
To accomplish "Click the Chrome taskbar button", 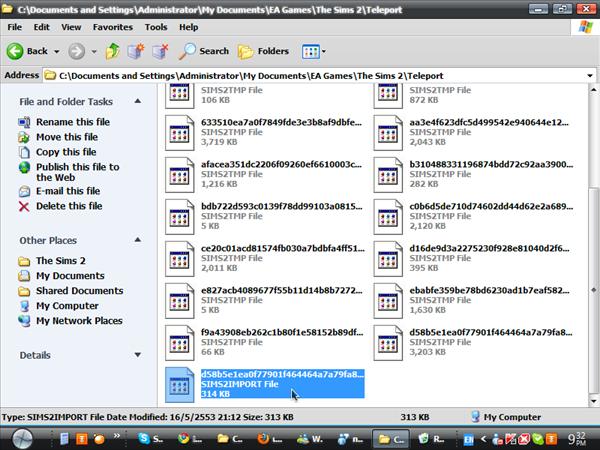I will (x=191, y=439).
